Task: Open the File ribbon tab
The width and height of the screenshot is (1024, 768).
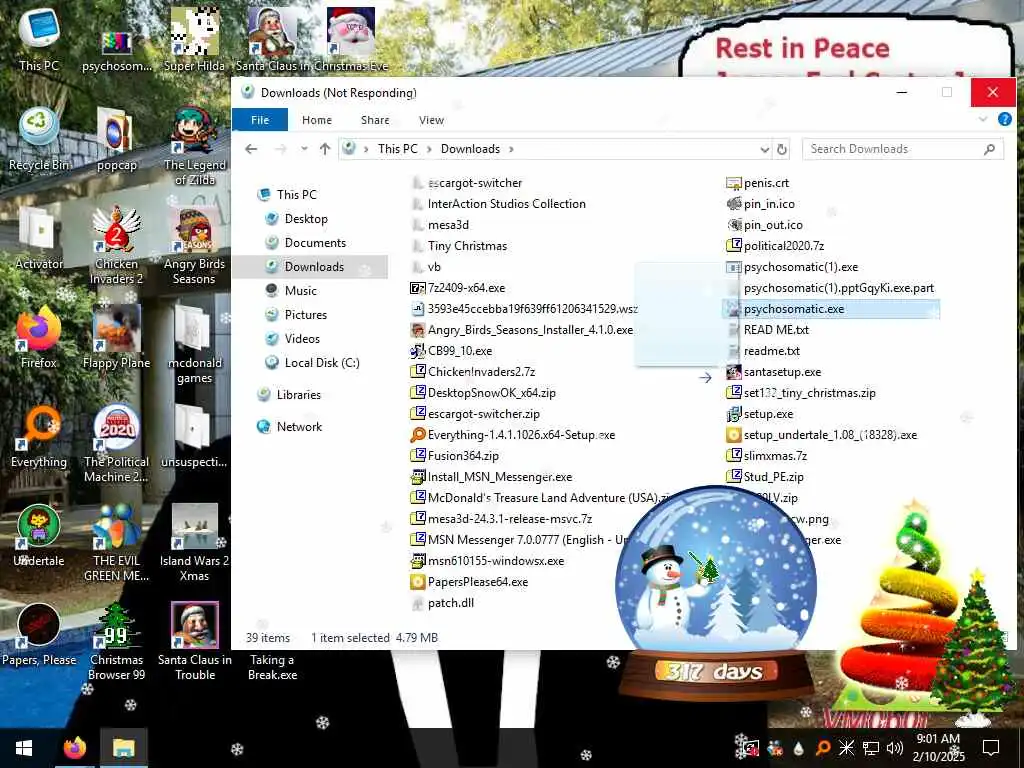Action: tap(260, 120)
